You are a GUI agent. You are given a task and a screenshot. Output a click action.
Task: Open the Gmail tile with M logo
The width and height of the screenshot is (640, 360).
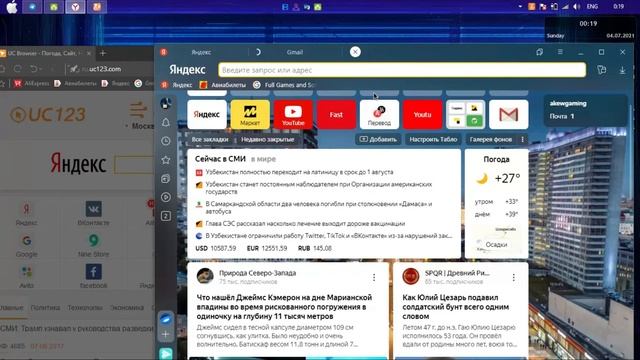[509, 114]
